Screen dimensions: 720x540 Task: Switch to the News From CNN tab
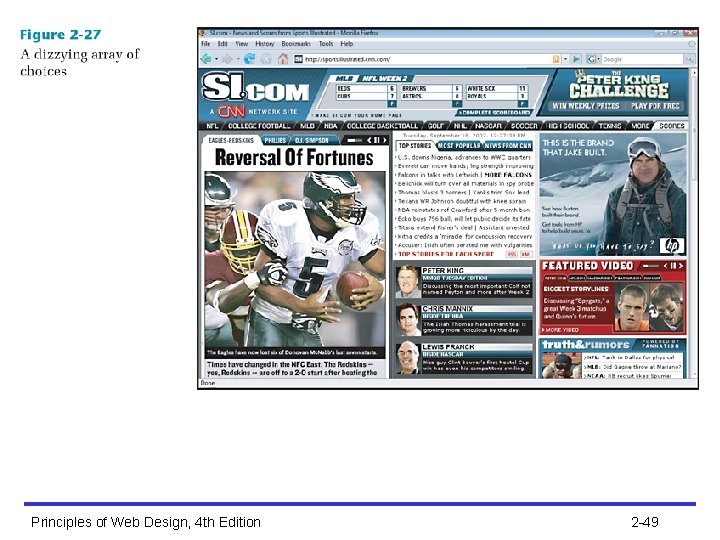pos(508,146)
